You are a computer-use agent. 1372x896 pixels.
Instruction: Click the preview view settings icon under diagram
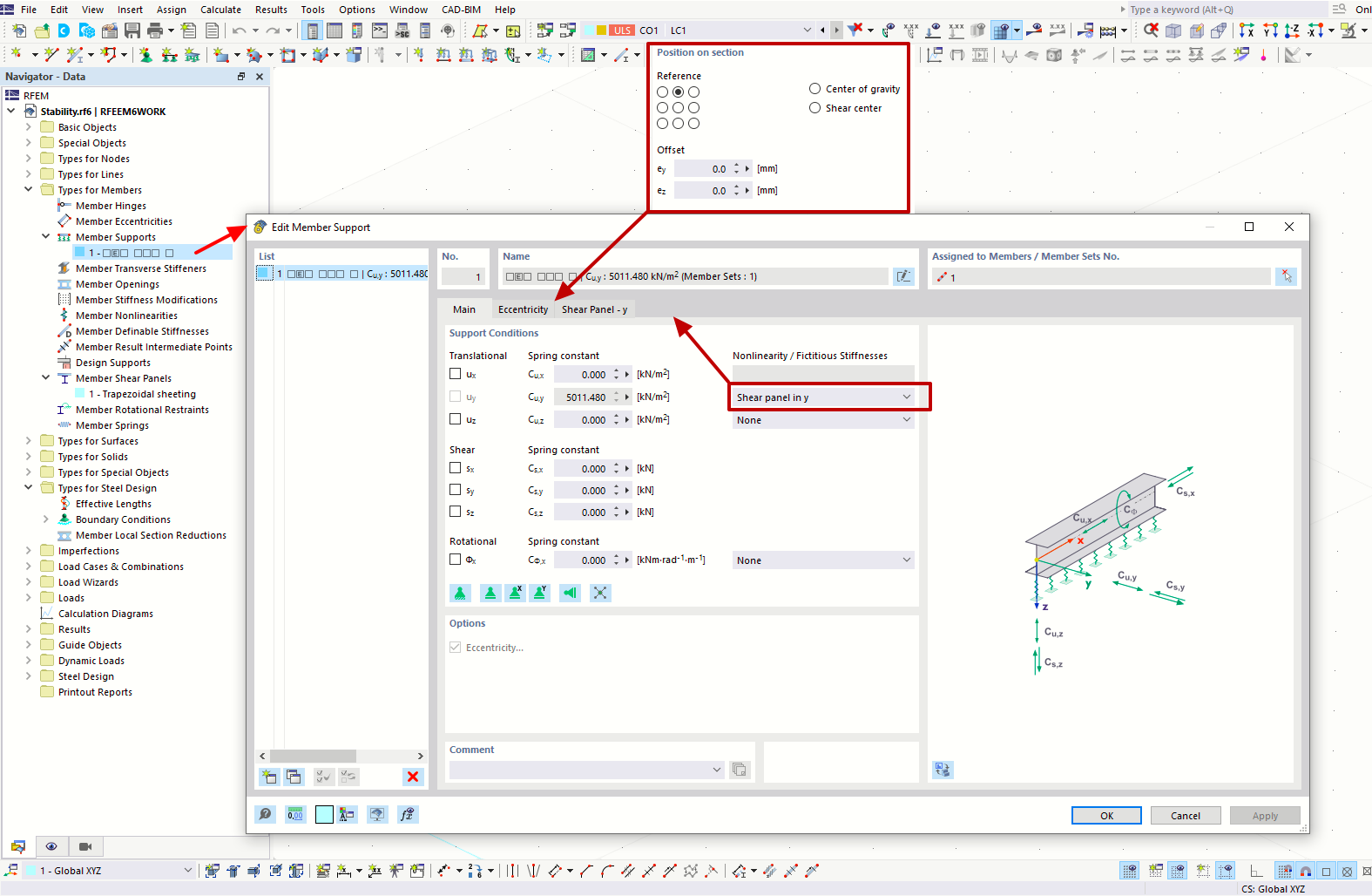[x=943, y=770]
